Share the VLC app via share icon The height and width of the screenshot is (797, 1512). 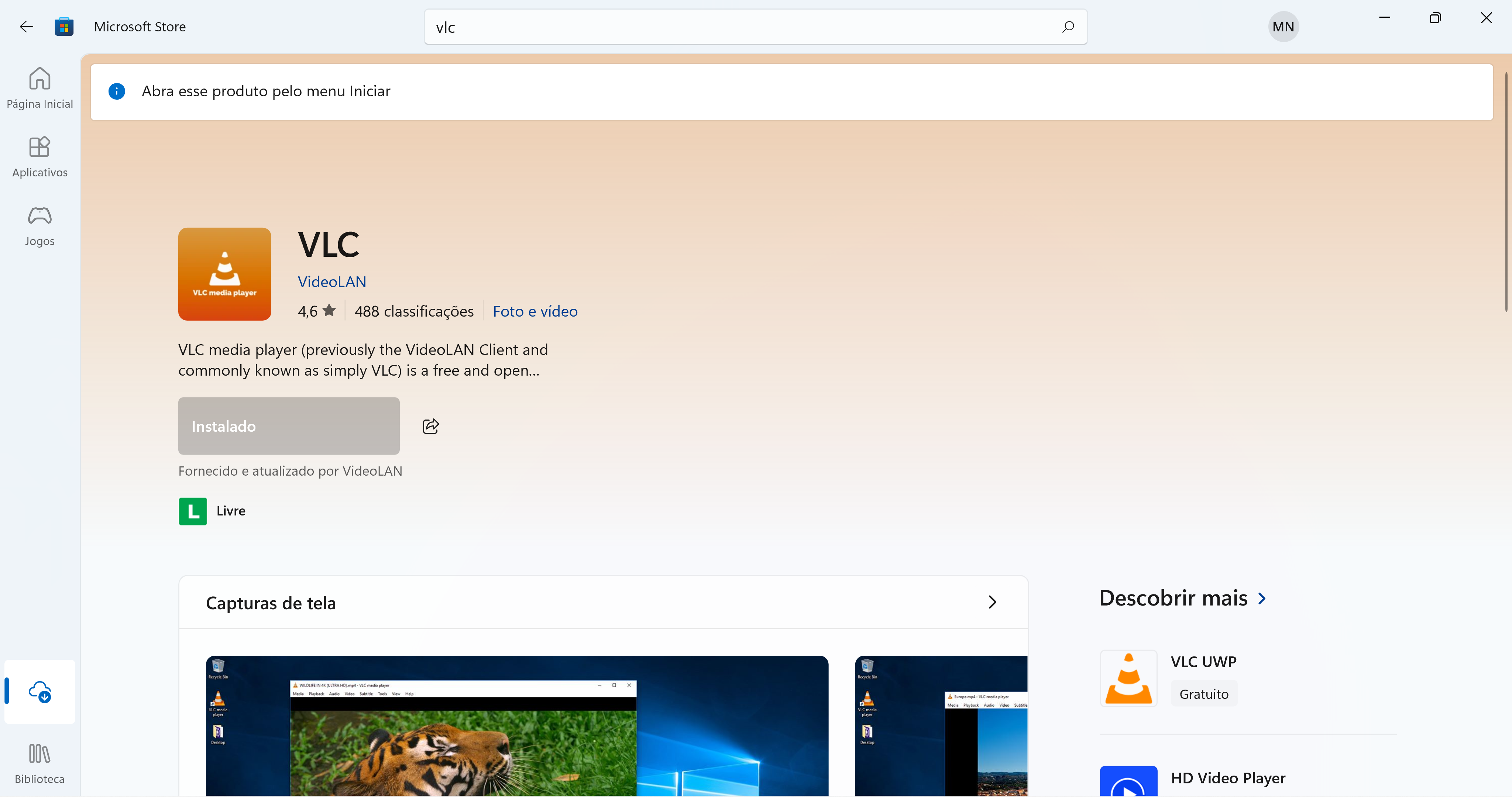(x=431, y=426)
